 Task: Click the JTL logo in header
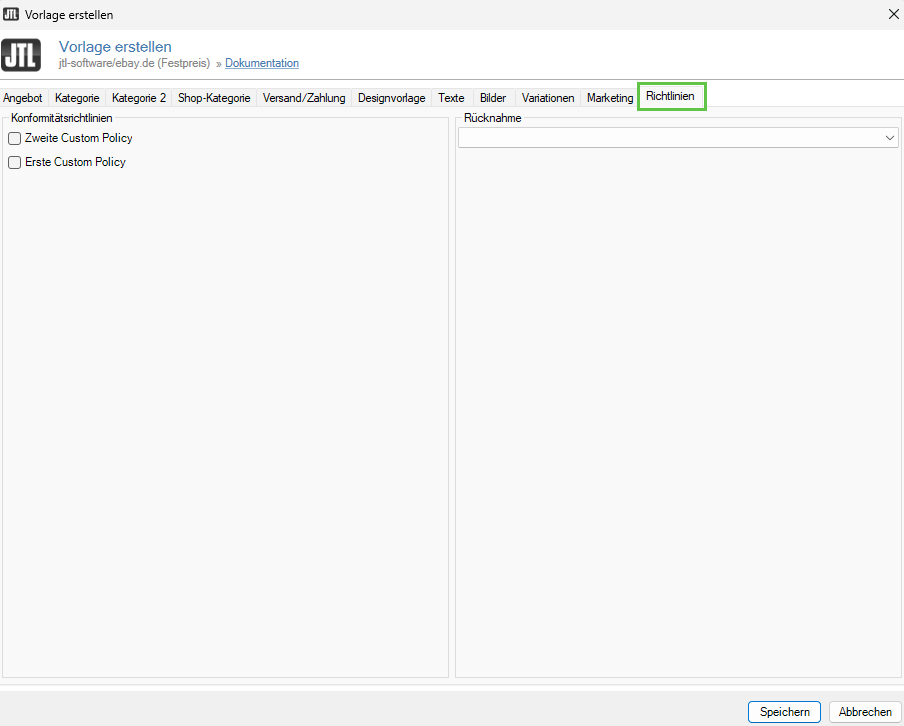pos(21,55)
